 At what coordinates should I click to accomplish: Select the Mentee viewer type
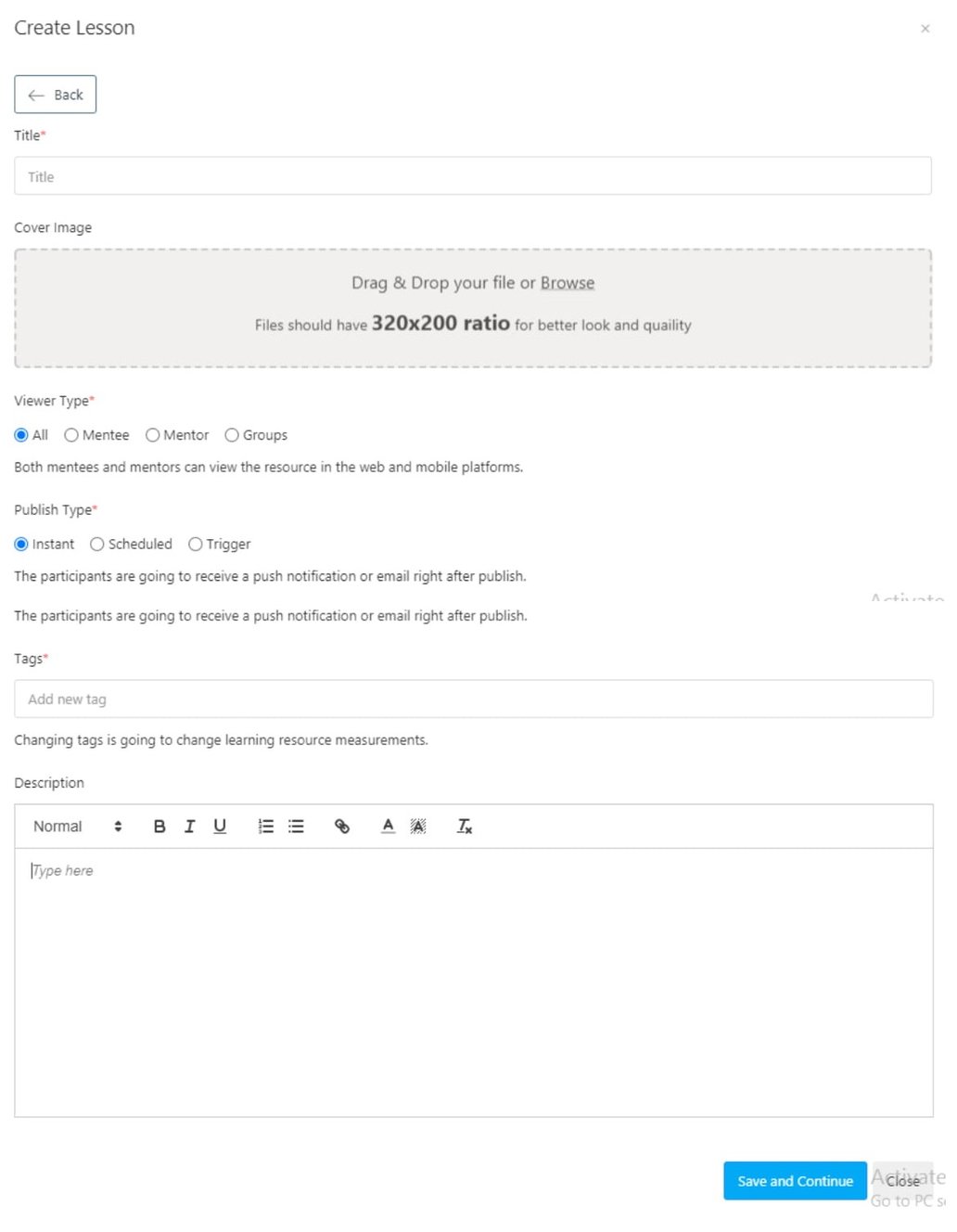click(x=71, y=434)
